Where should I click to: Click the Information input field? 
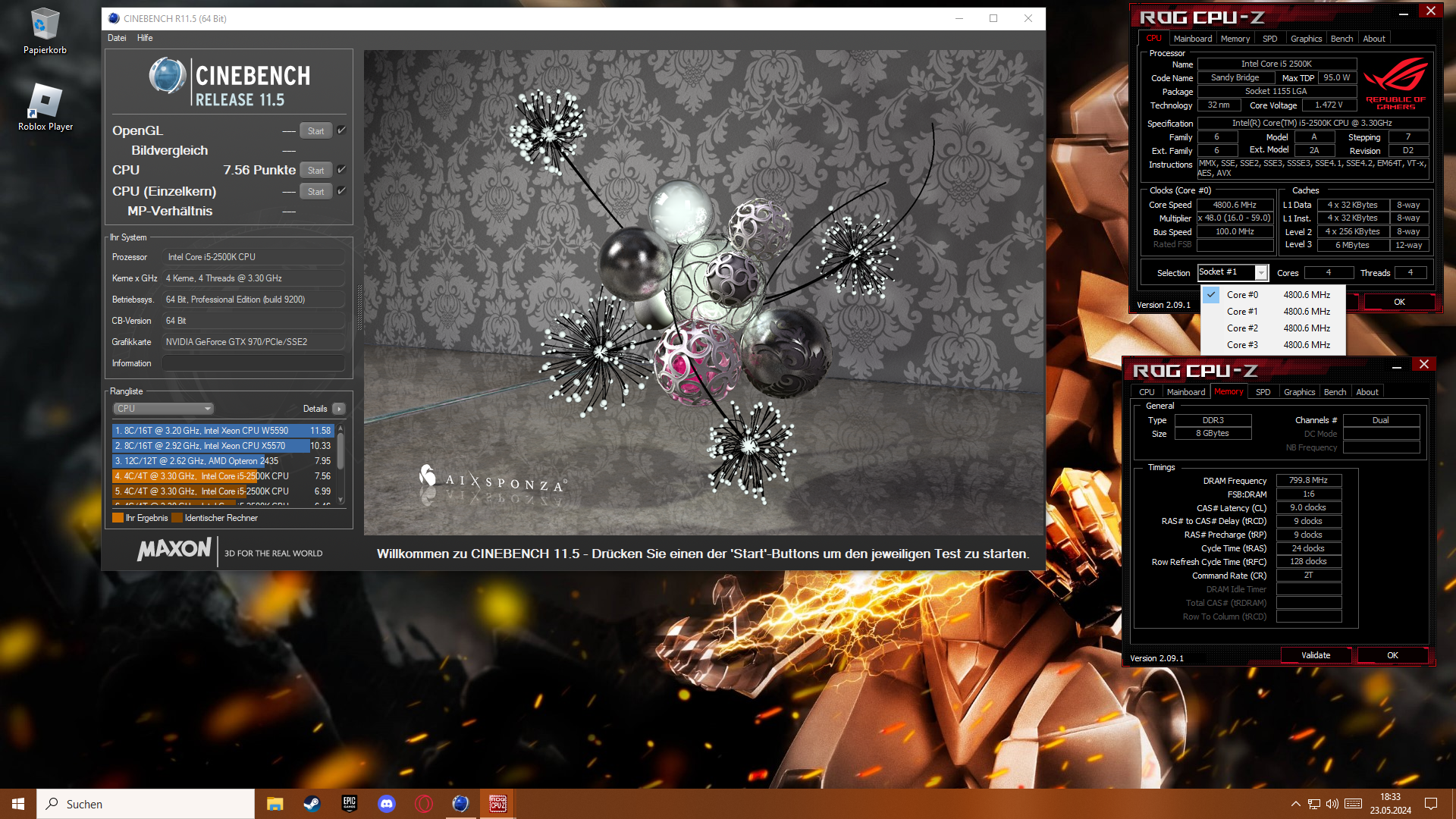pos(253,363)
